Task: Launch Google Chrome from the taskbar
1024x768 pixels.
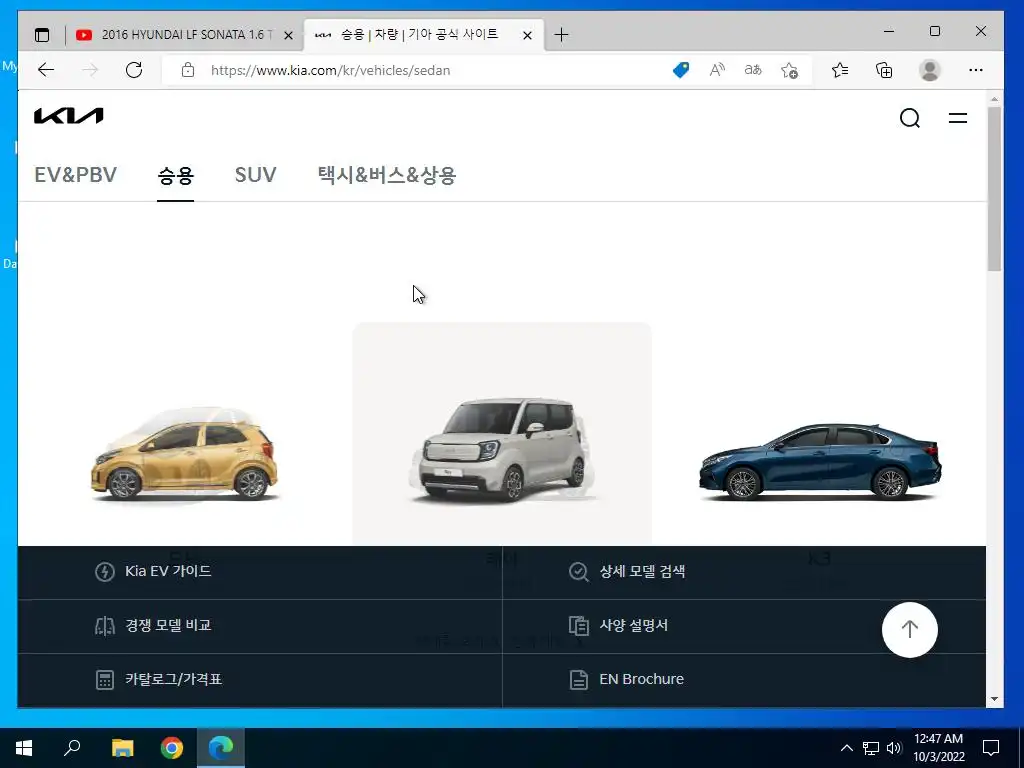Action: coord(172,748)
